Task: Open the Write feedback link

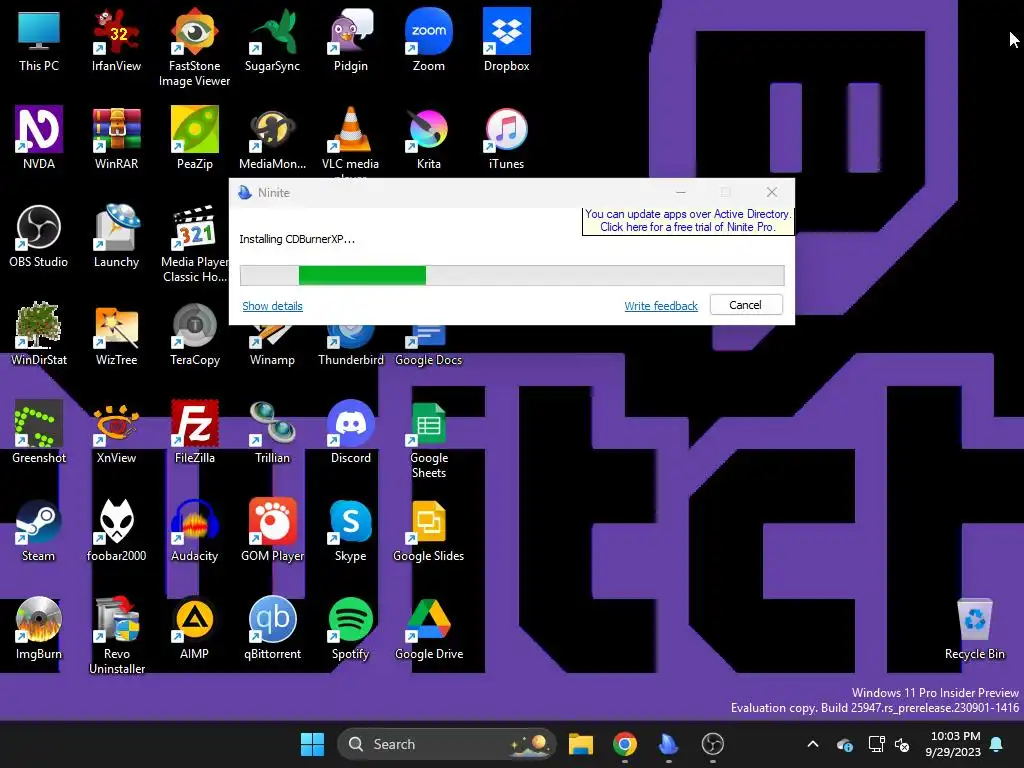Action: click(661, 306)
